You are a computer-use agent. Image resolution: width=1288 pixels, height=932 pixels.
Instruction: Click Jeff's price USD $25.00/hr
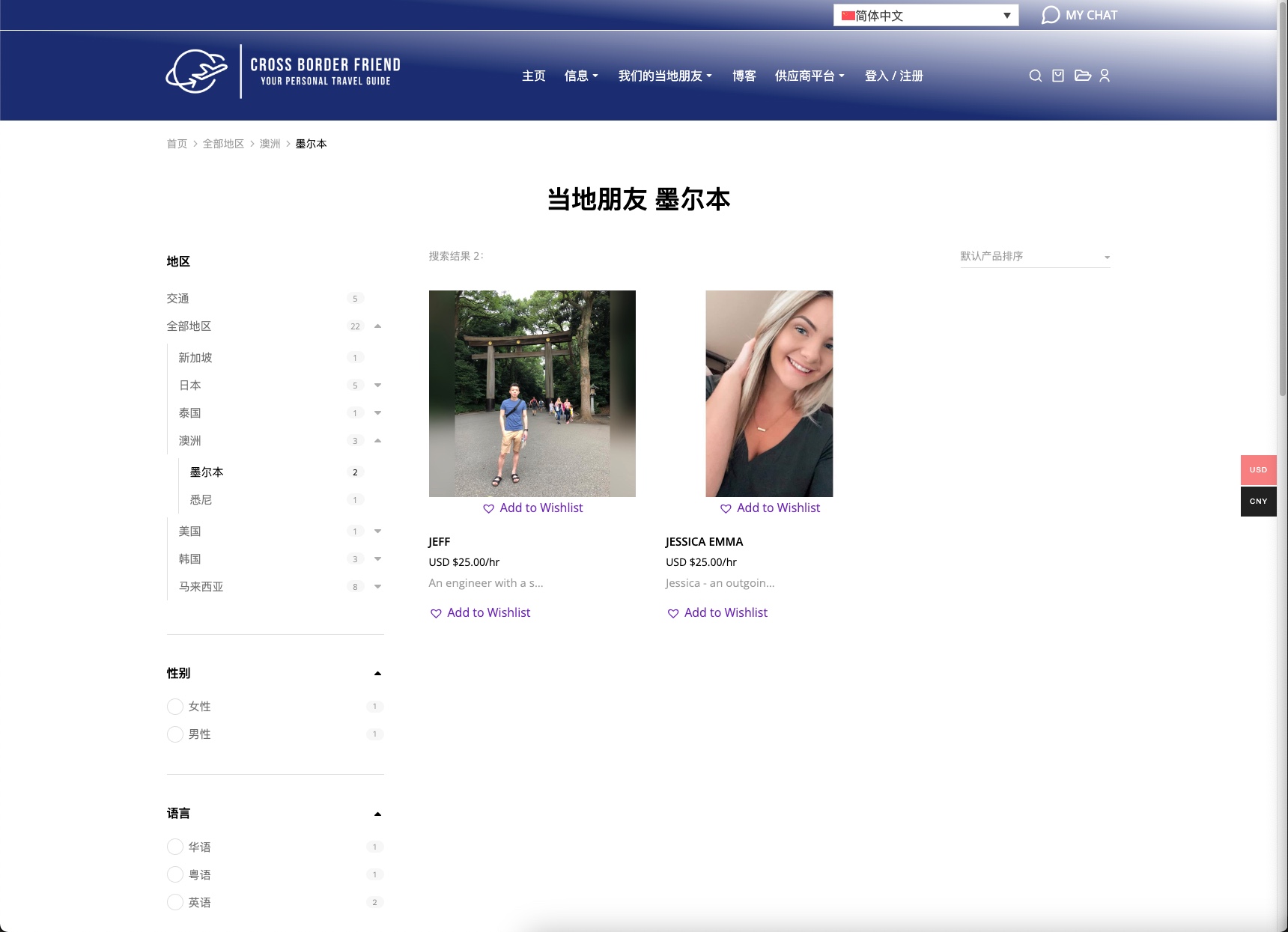pos(464,562)
